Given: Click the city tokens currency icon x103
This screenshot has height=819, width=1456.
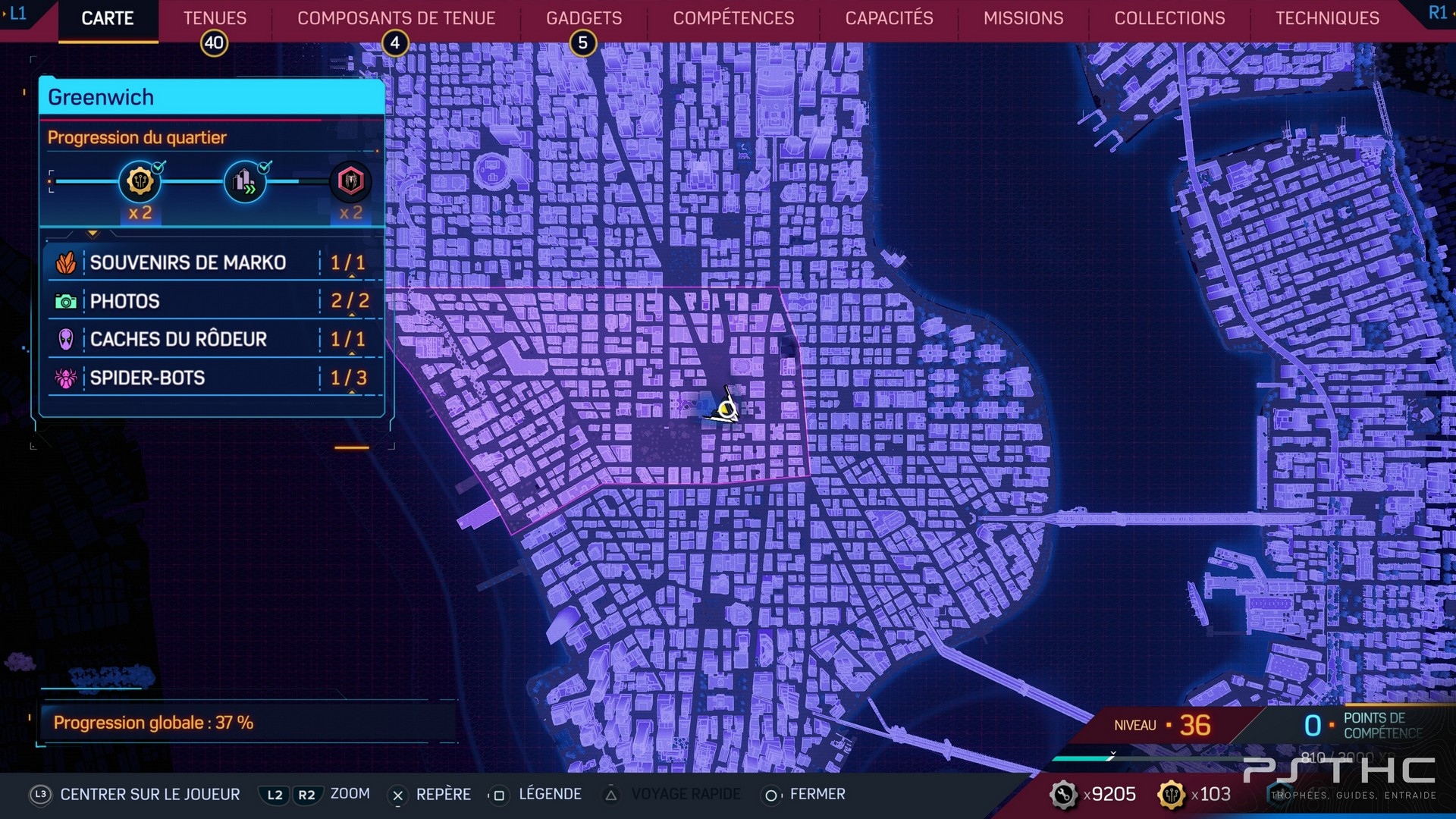Looking at the screenshot, I should tap(1171, 795).
